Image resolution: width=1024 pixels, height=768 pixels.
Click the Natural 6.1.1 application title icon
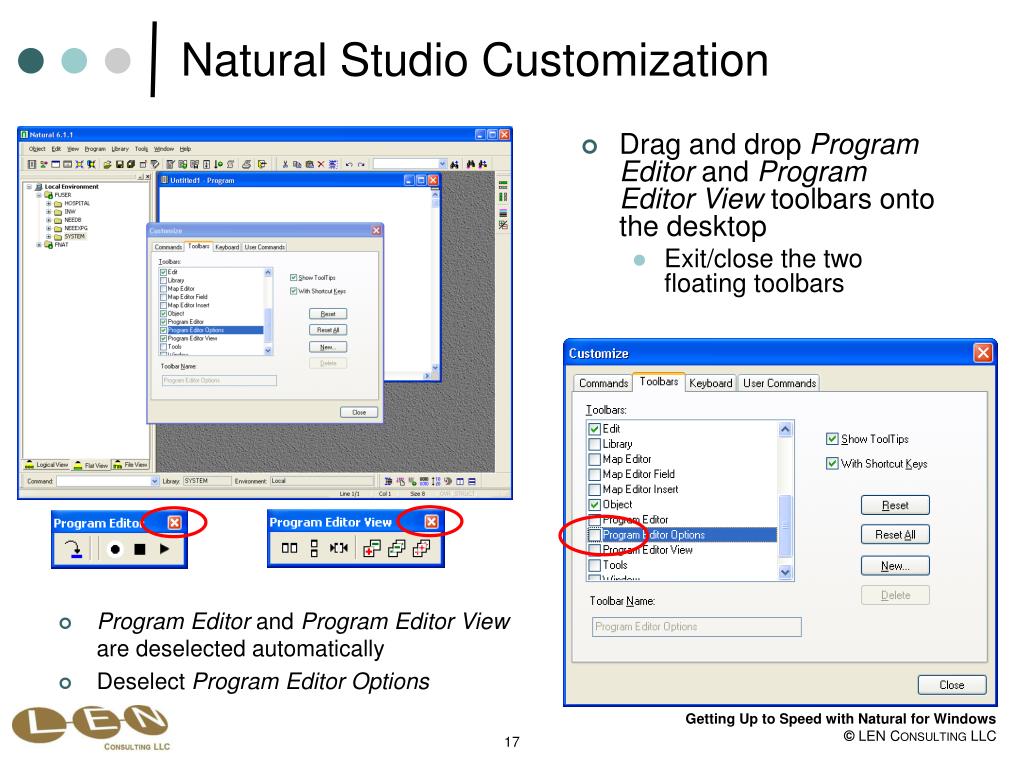click(x=24, y=135)
